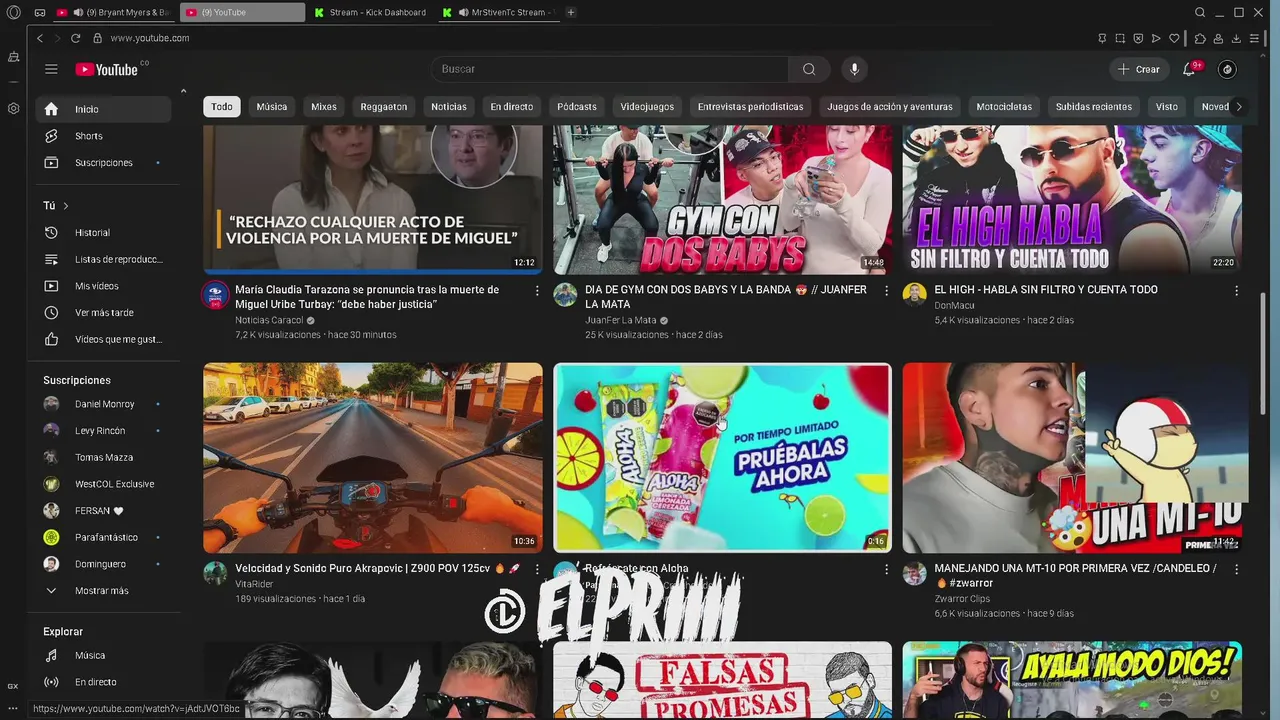The image size is (1280, 720).
Task: Select the Entrevistas periodísticas chip
Action: point(750,107)
